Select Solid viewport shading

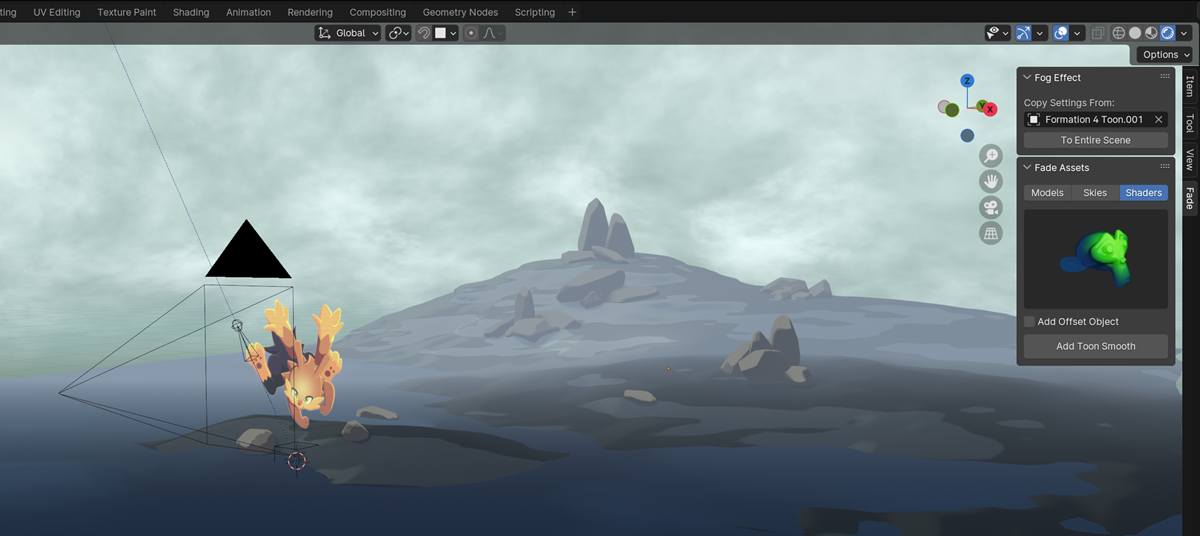(x=1135, y=33)
